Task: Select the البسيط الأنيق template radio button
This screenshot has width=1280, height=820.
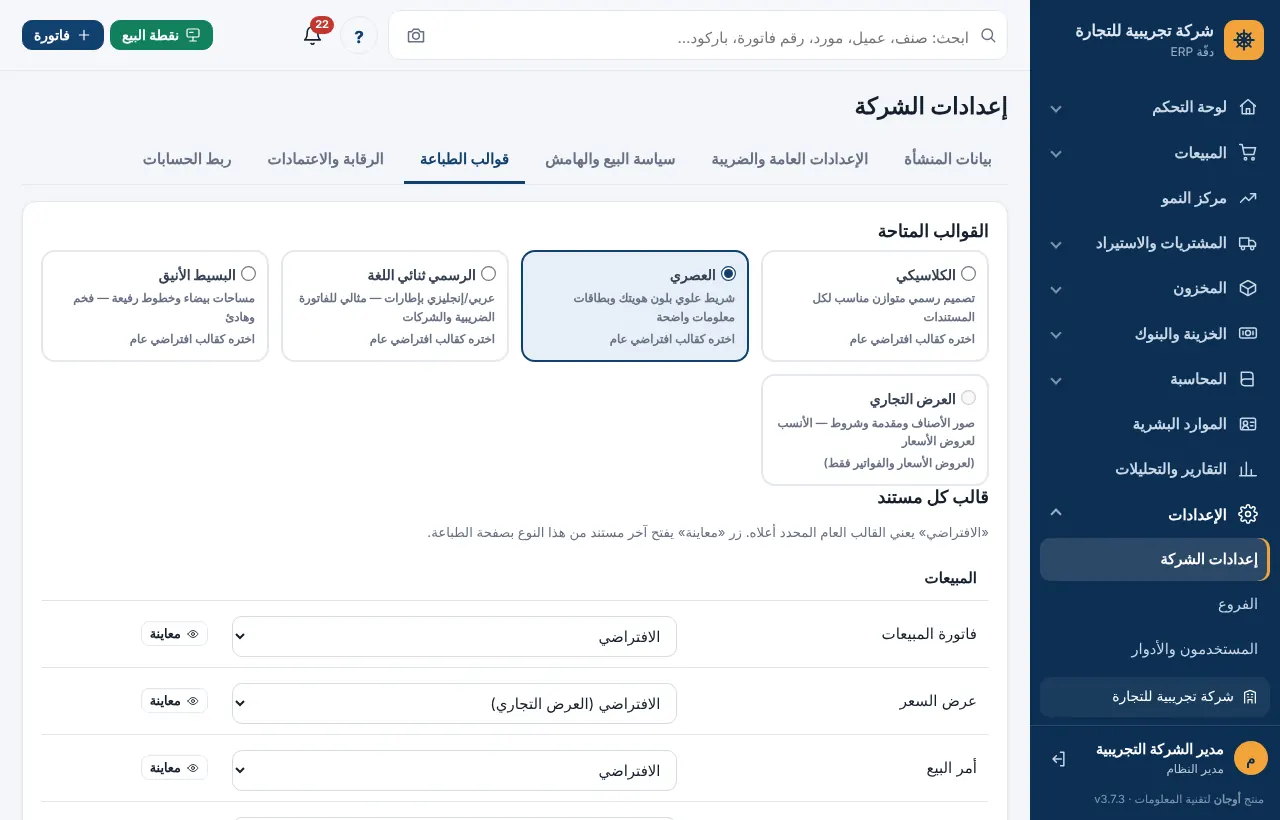Action: point(248,274)
